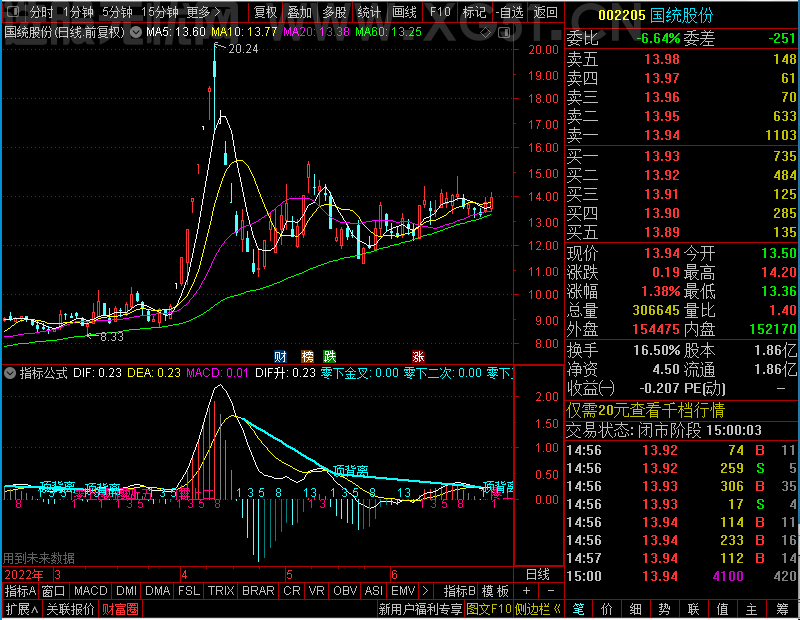This screenshot has width=800, height=620.
Task: Select the FSL indicator tab
Action: coord(189,591)
